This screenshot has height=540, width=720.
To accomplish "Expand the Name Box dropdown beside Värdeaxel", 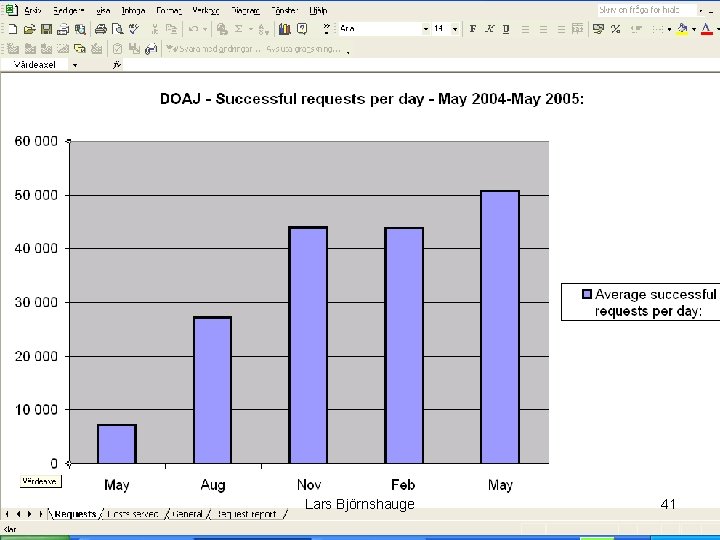I will coord(75,65).
